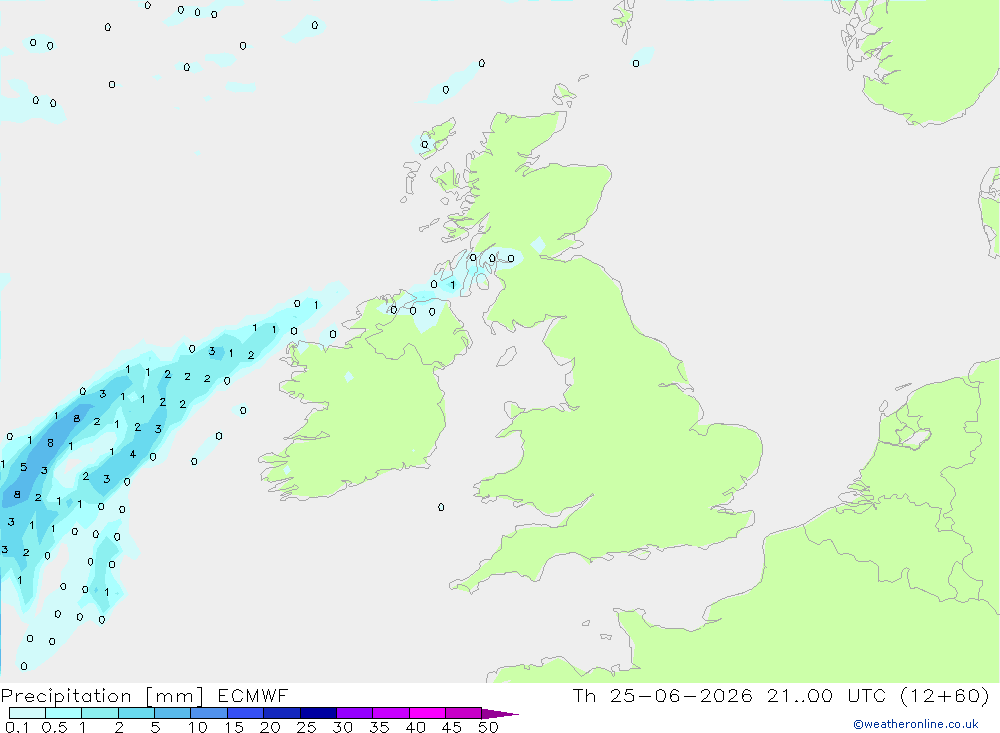
Task: Select the 30–35 mm violet legend swatch
Action: click(x=355, y=713)
